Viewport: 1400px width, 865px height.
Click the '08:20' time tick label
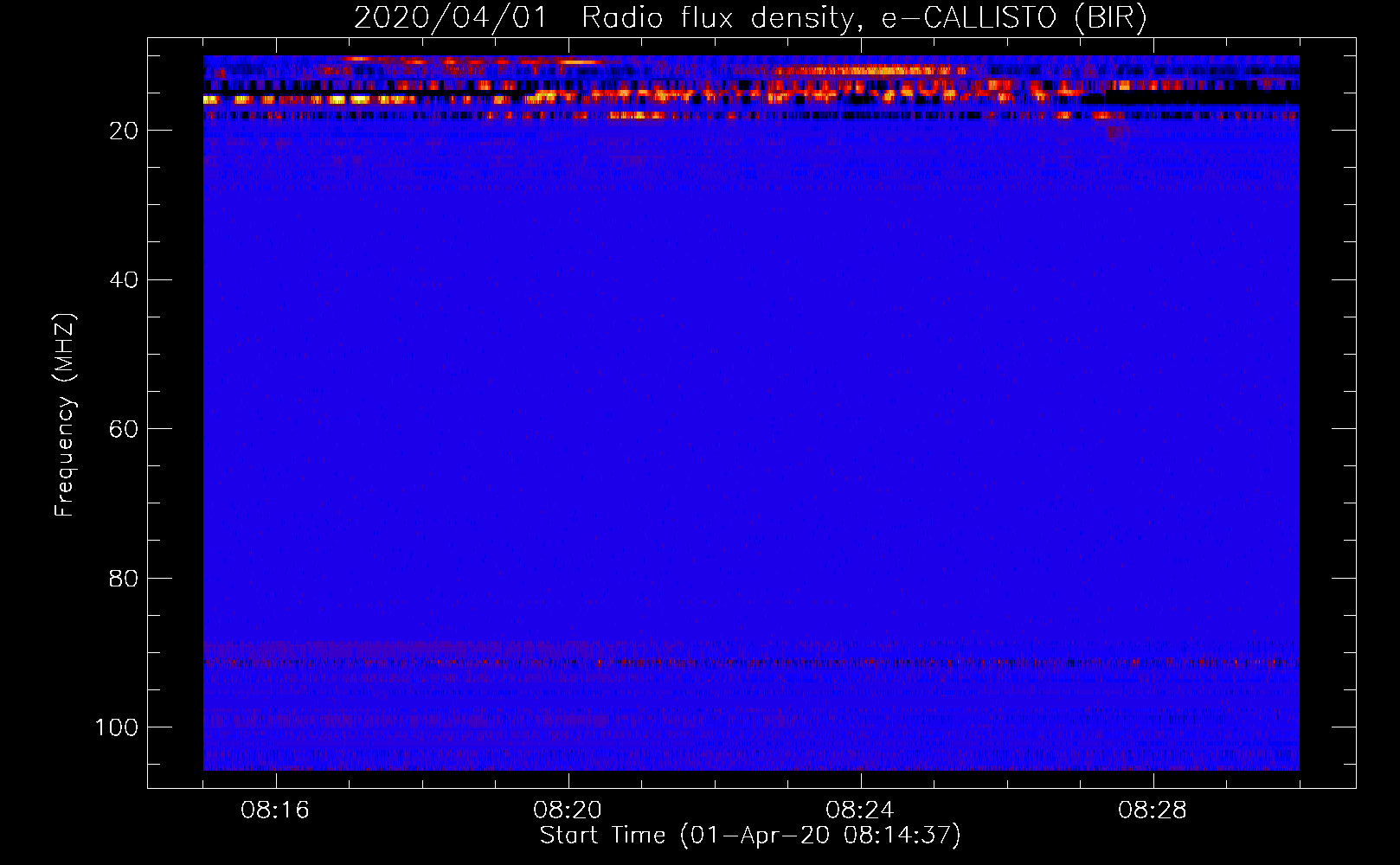(568, 811)
